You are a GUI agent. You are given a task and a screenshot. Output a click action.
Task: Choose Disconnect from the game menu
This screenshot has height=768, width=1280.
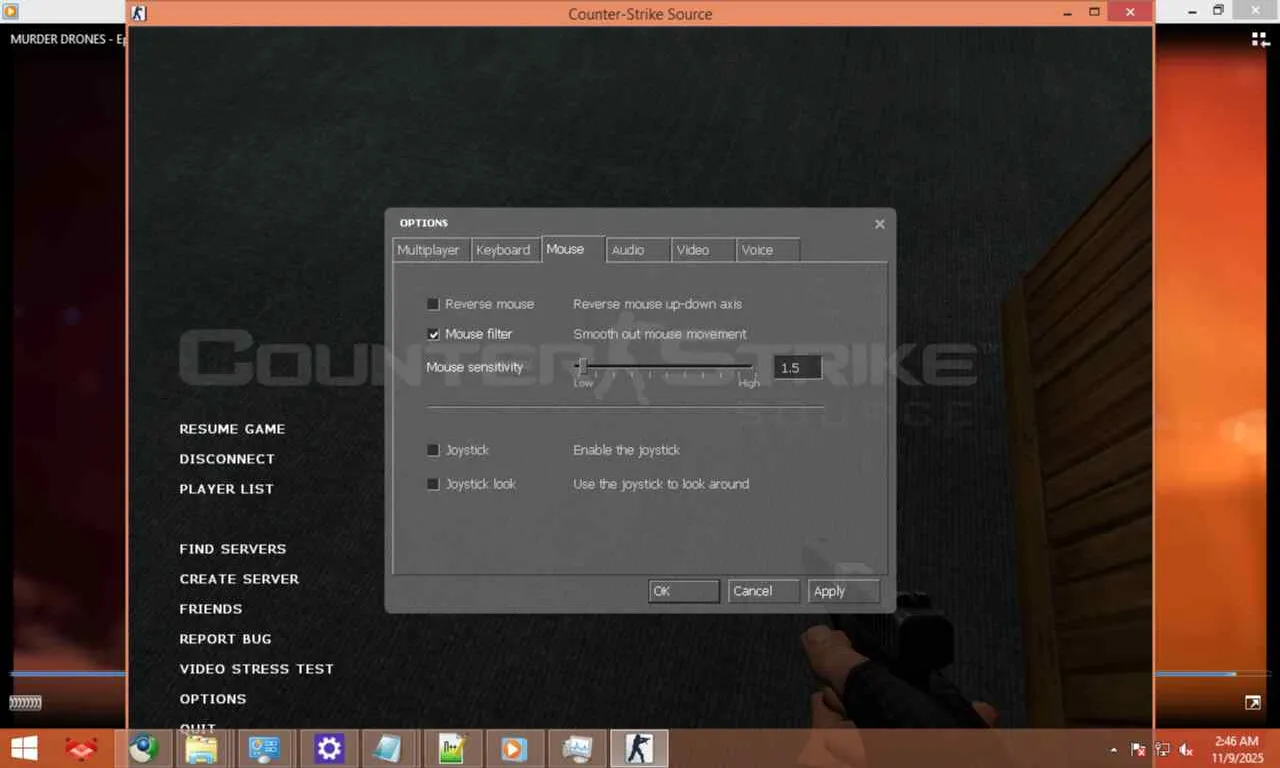tap(227, 459)
